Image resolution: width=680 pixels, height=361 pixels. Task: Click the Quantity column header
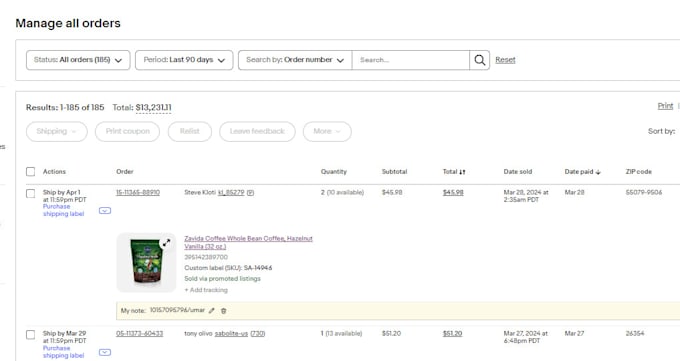click(334, 172)
